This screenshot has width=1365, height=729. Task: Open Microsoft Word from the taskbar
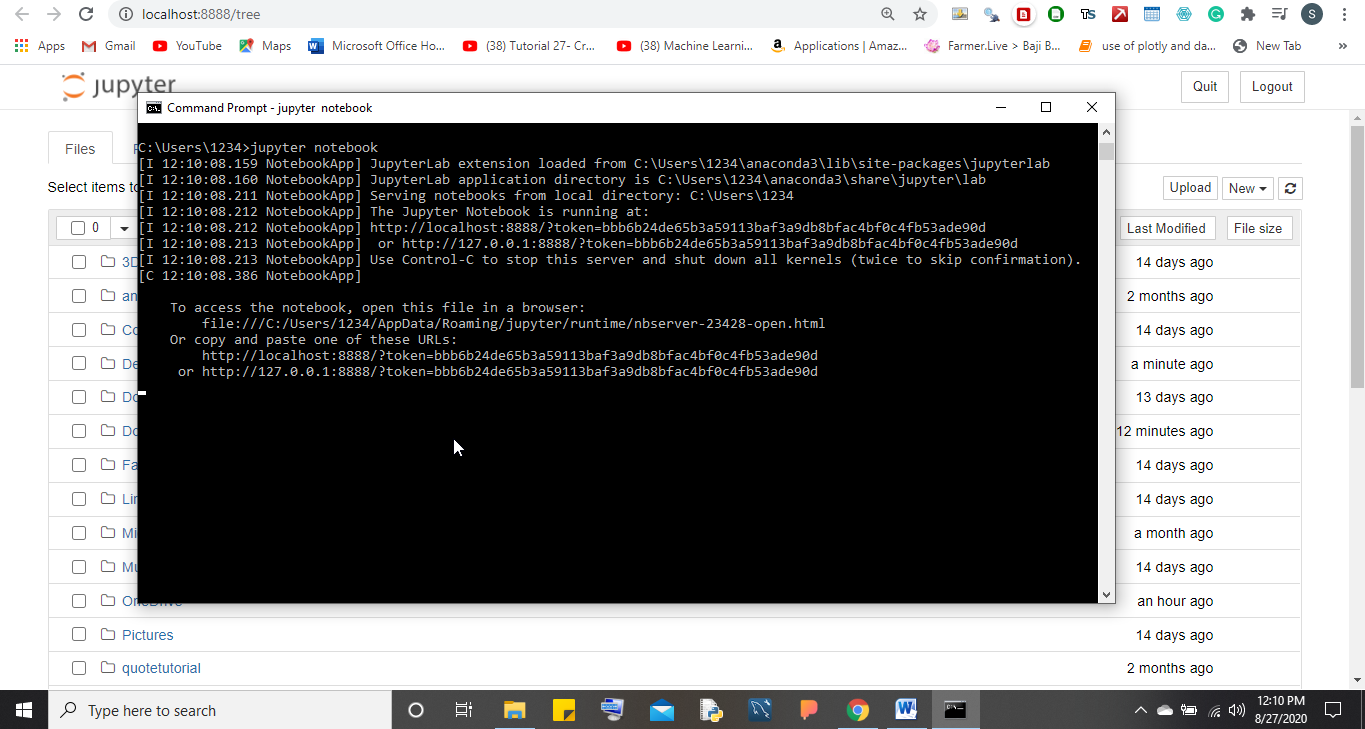pyautogui.click(x=906, y=710)
